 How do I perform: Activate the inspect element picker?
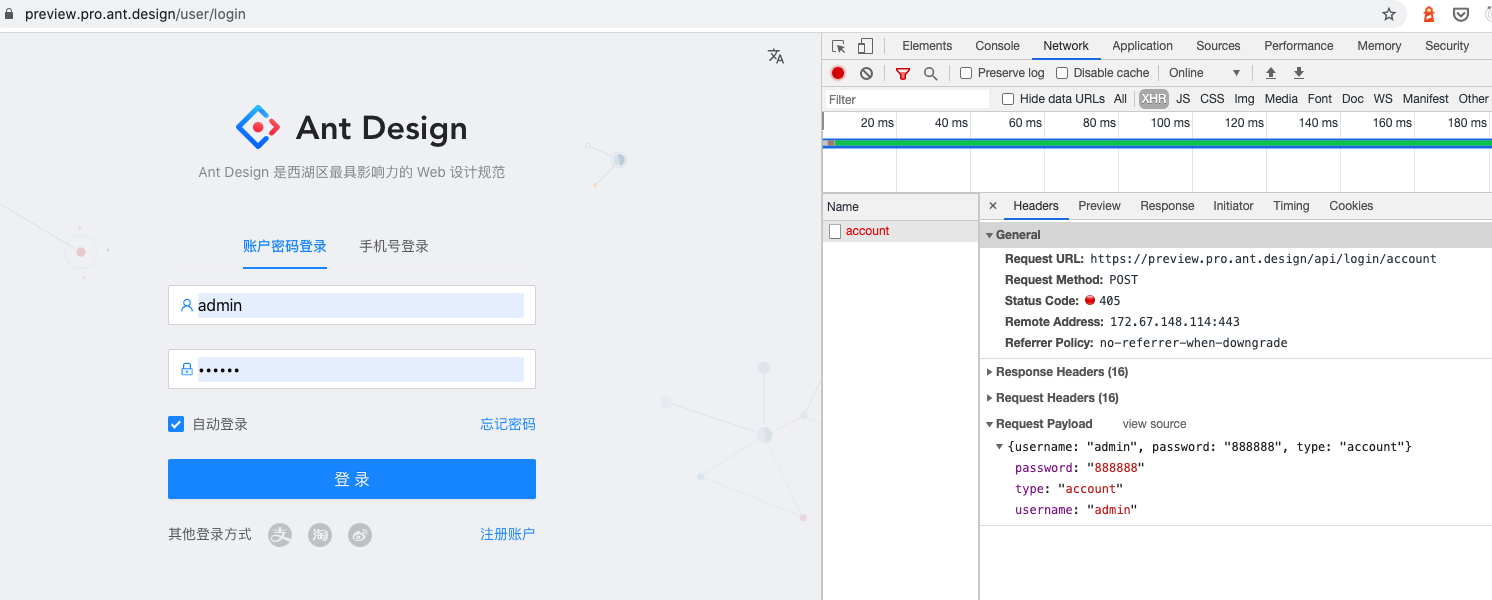(x=839, y=46)
